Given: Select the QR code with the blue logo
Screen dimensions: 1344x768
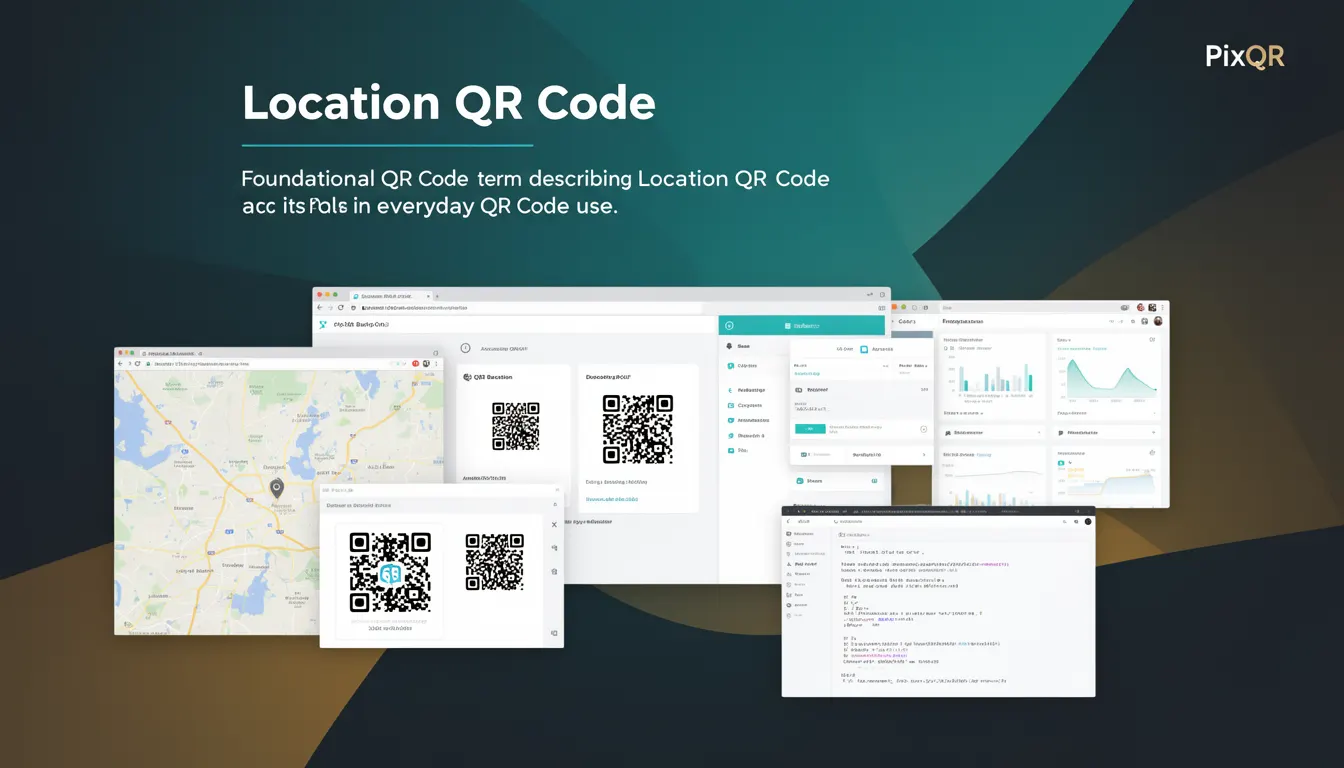Looking at the screenshot, I should coord(390,572).
